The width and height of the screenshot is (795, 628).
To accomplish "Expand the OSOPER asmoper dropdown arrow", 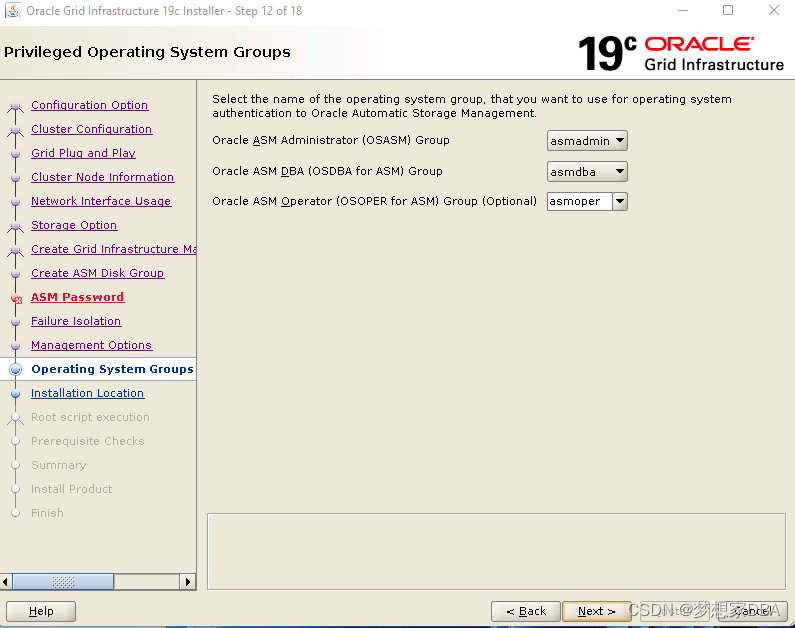I will pos(620,201).
